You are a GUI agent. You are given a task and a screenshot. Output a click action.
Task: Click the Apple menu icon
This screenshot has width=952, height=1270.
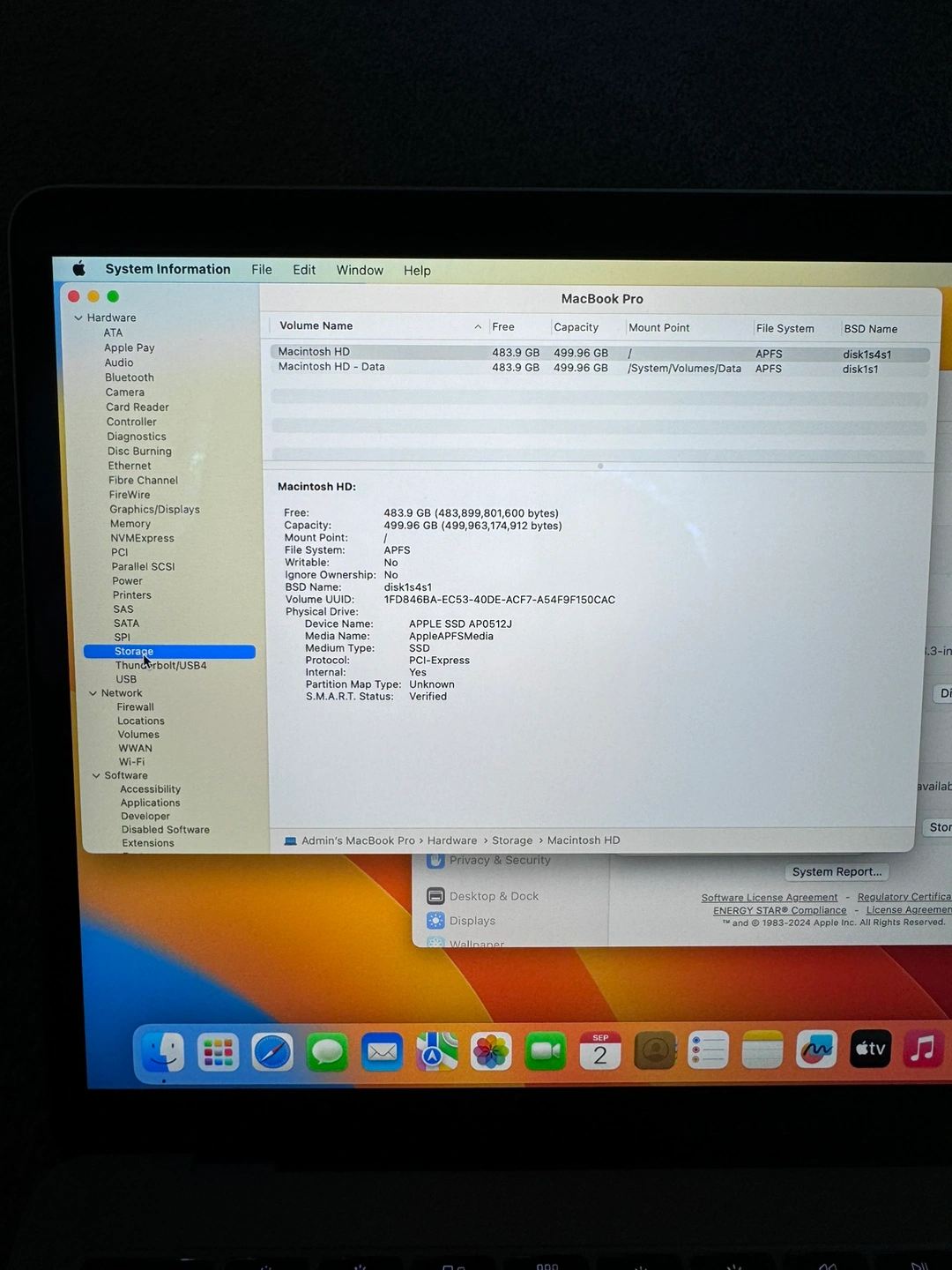[79, 269]
